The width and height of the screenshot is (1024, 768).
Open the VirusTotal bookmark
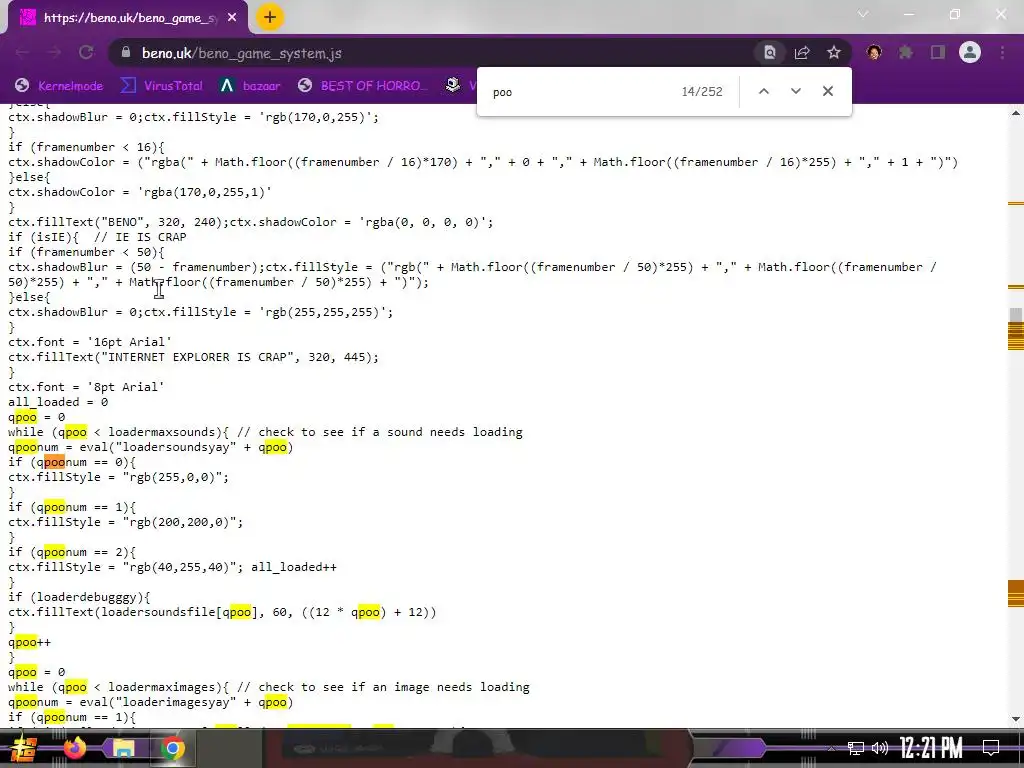(x=162, y=86)
